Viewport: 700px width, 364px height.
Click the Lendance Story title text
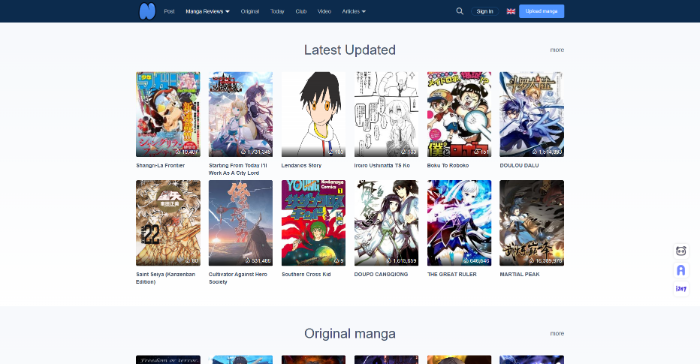pos(301,165)
